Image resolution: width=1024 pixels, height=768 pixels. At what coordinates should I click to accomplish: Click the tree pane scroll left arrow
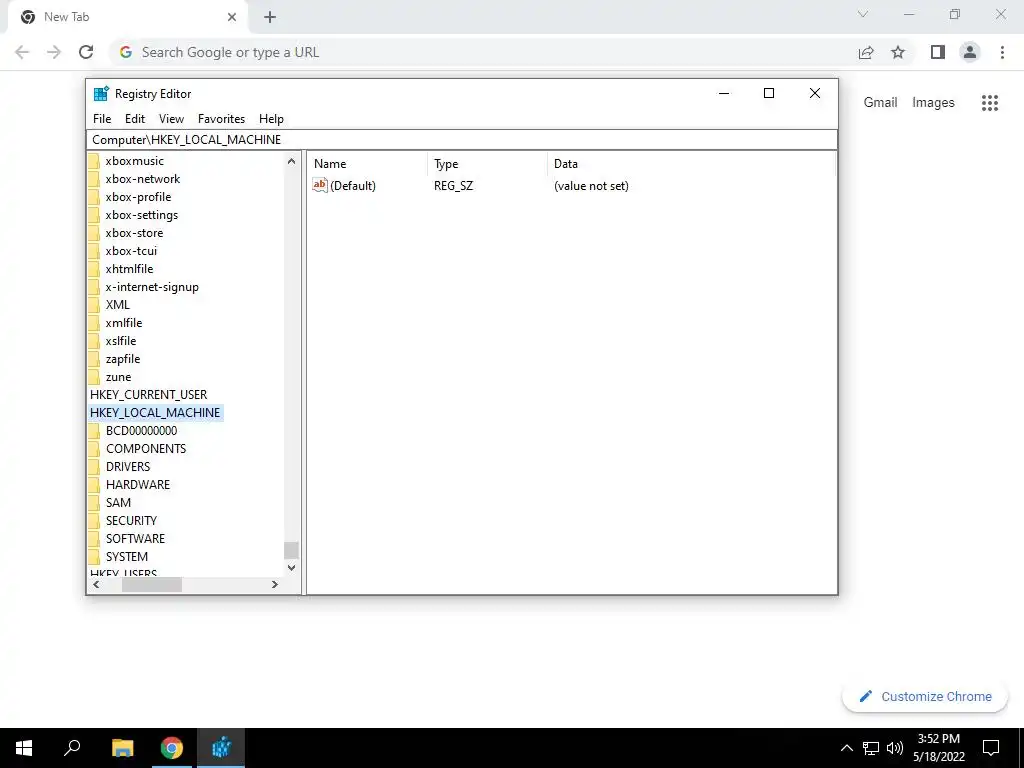click(97, 584)
